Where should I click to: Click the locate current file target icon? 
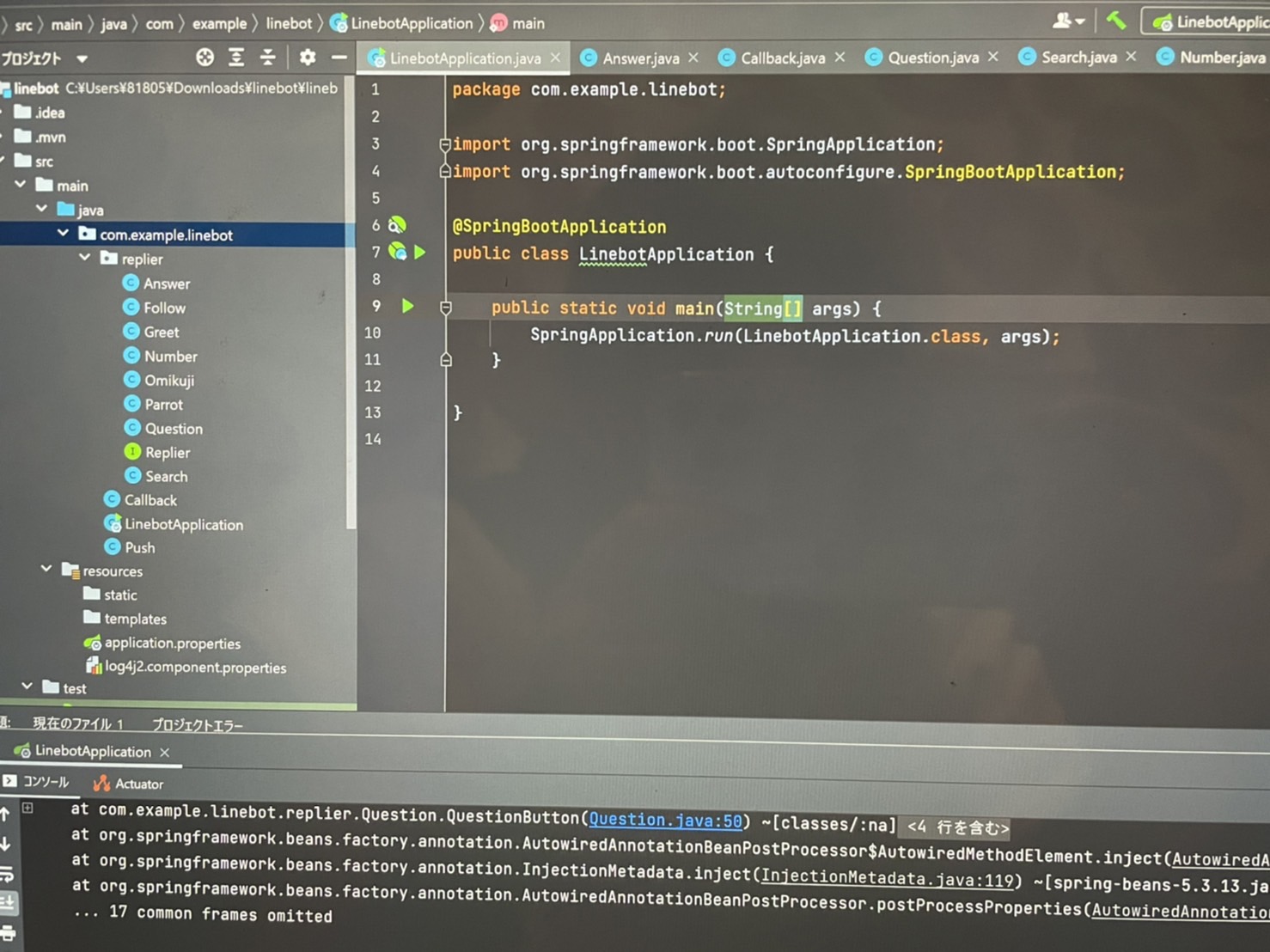pyautogui.click(x=205, y=58)
